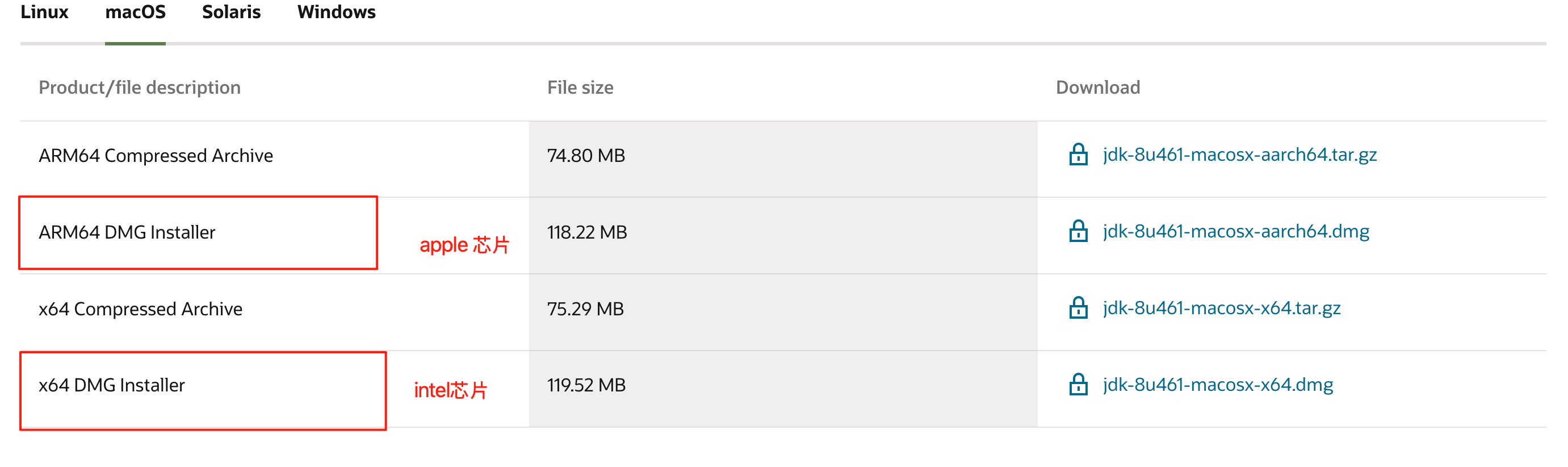Viewport: 1568px width, 467px height.
Task: Download jdk-8u461-macosx-x64.tar.gz
Action: point(1221,308)
